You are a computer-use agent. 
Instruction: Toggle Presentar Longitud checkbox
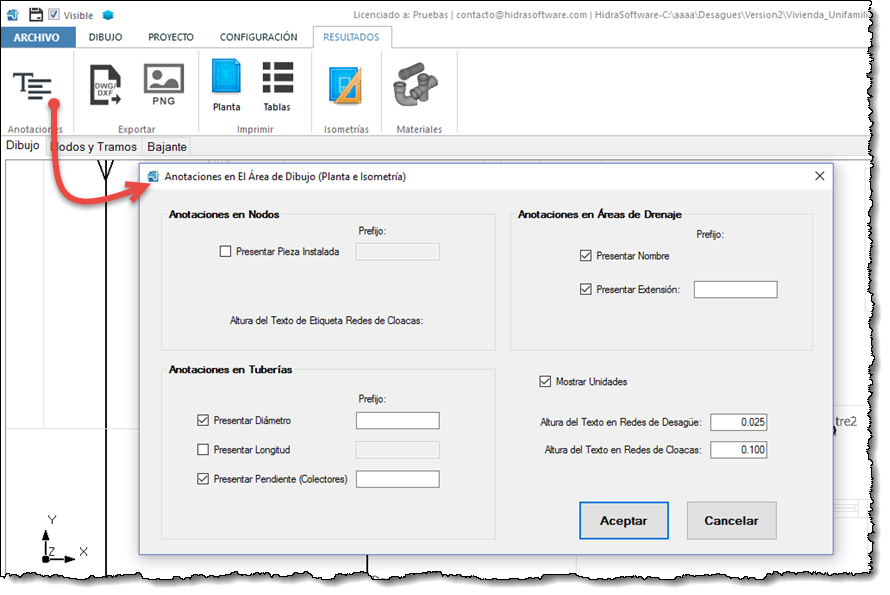point(204,450)
